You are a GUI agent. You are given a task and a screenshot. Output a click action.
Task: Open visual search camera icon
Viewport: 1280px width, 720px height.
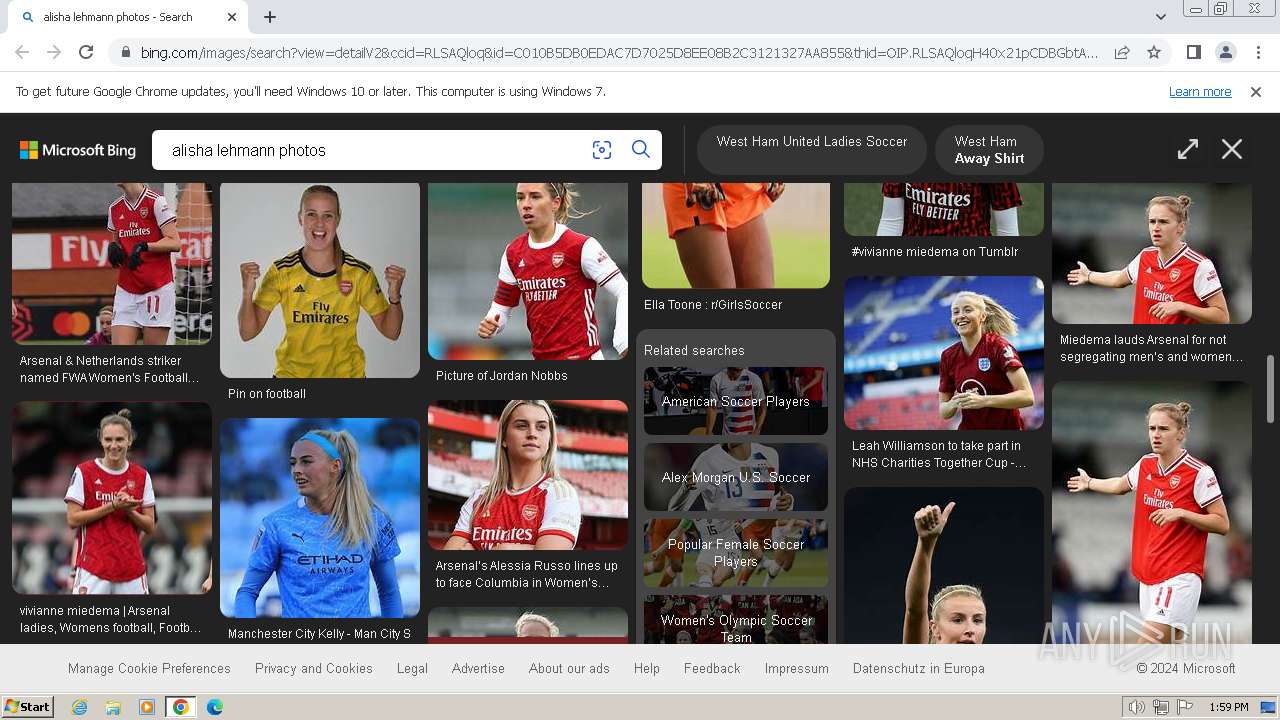tap(601, 150)
